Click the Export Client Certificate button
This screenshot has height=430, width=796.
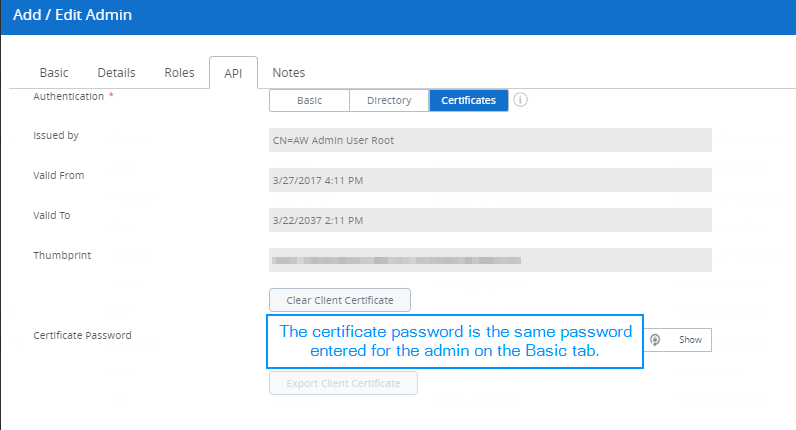tap(343, 383)
